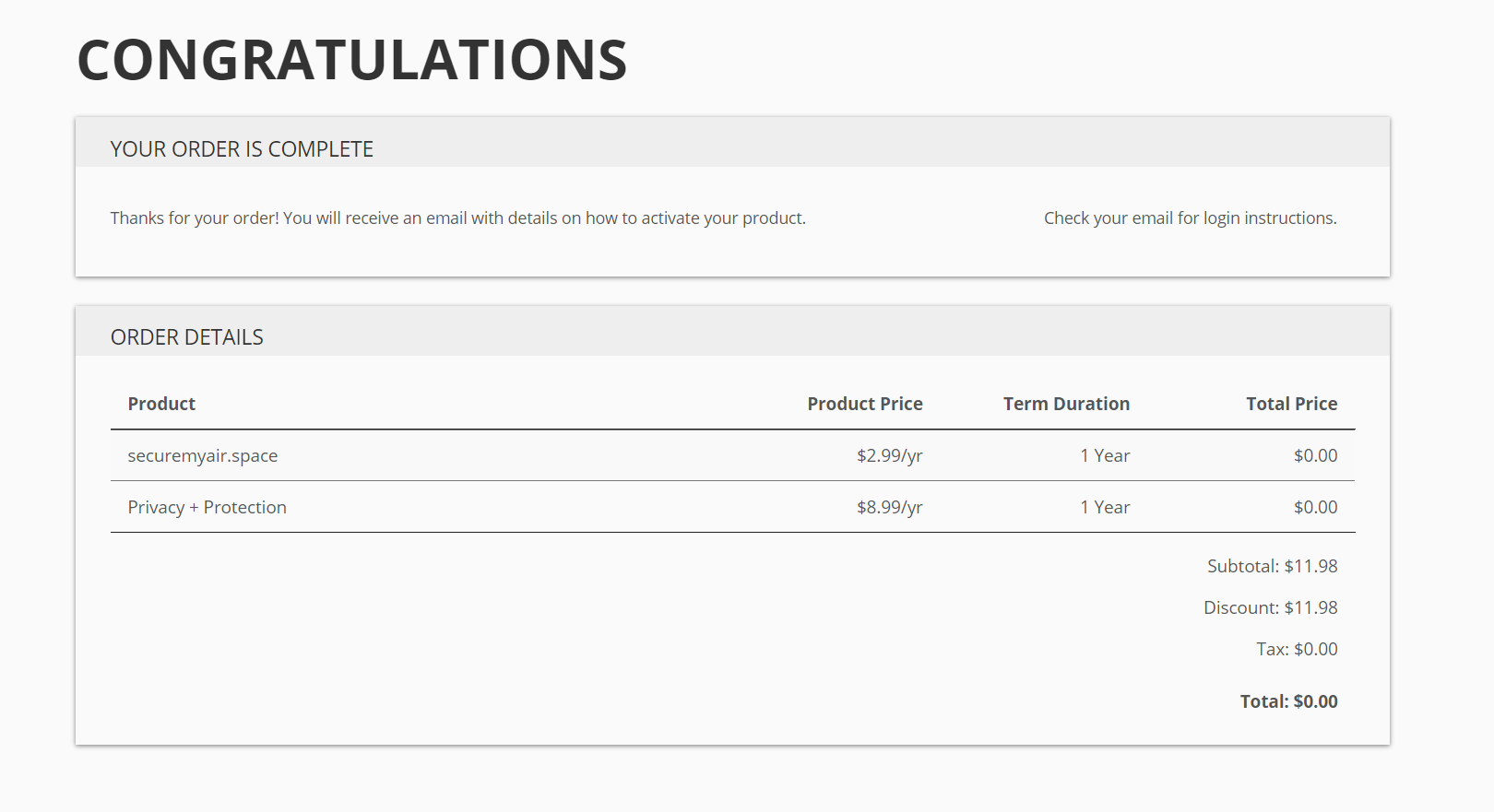1494x812 pixels.
Task: Click the 1 Year term for securemyair.space
Action: tap(1105, 455)
